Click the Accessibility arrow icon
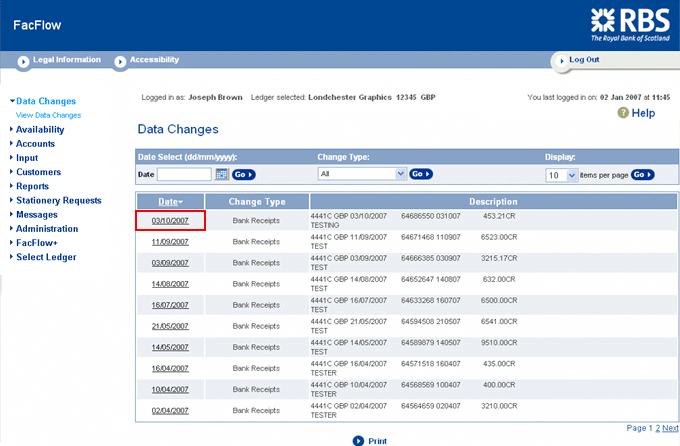 coord(120,62)
